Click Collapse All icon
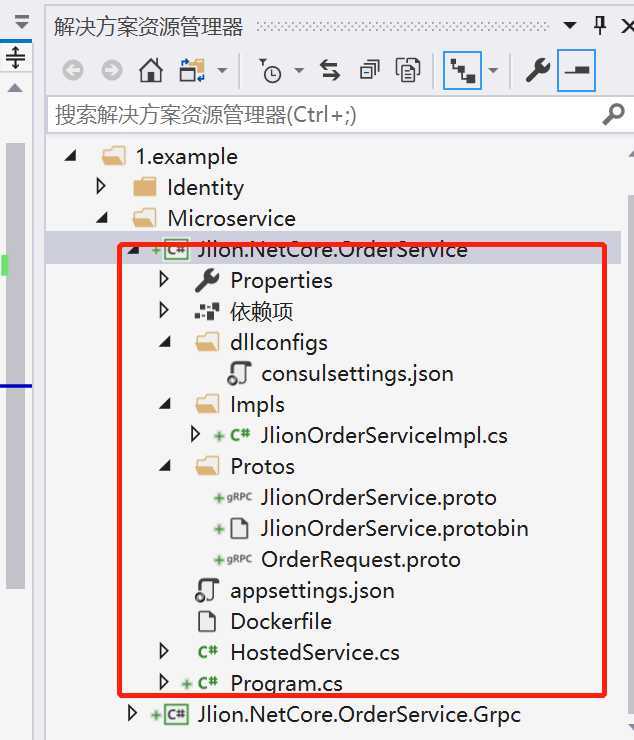 369,70
